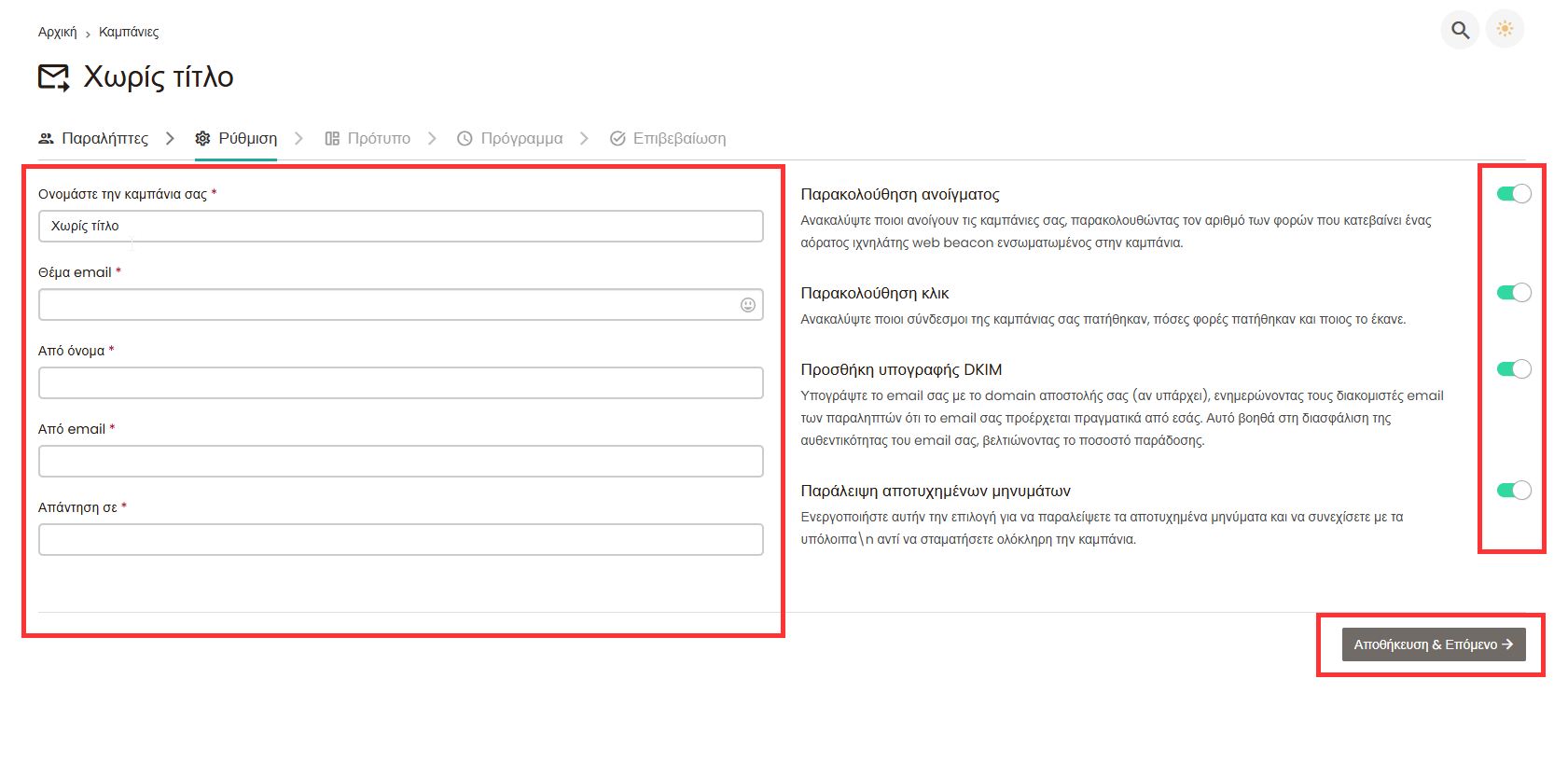The width and height of the screenshot is (1568, 762).
Task: Click the Πρόγραμμα clock icon
Action: [x=465, y=138]
